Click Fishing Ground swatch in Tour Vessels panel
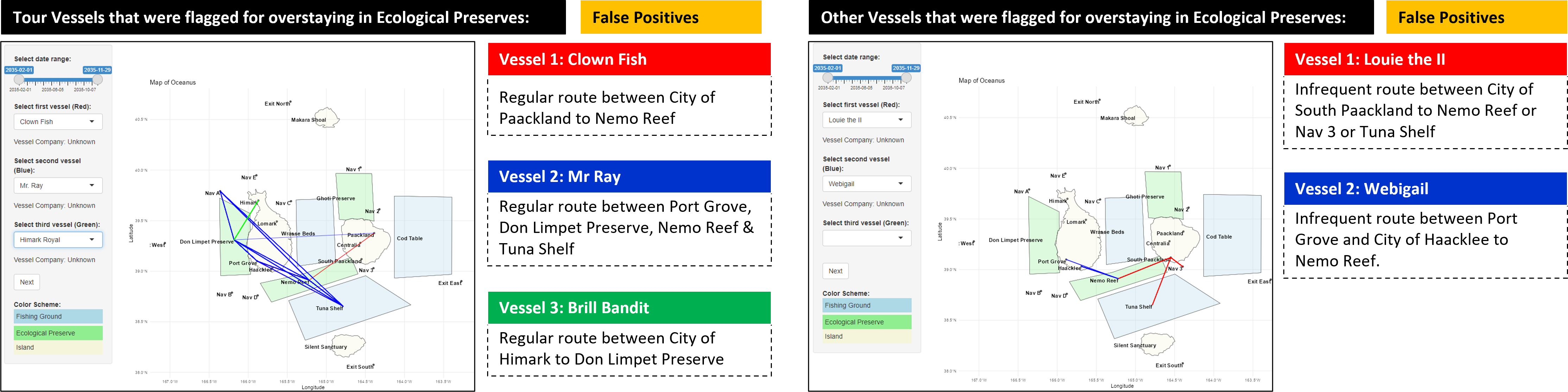 58,317
